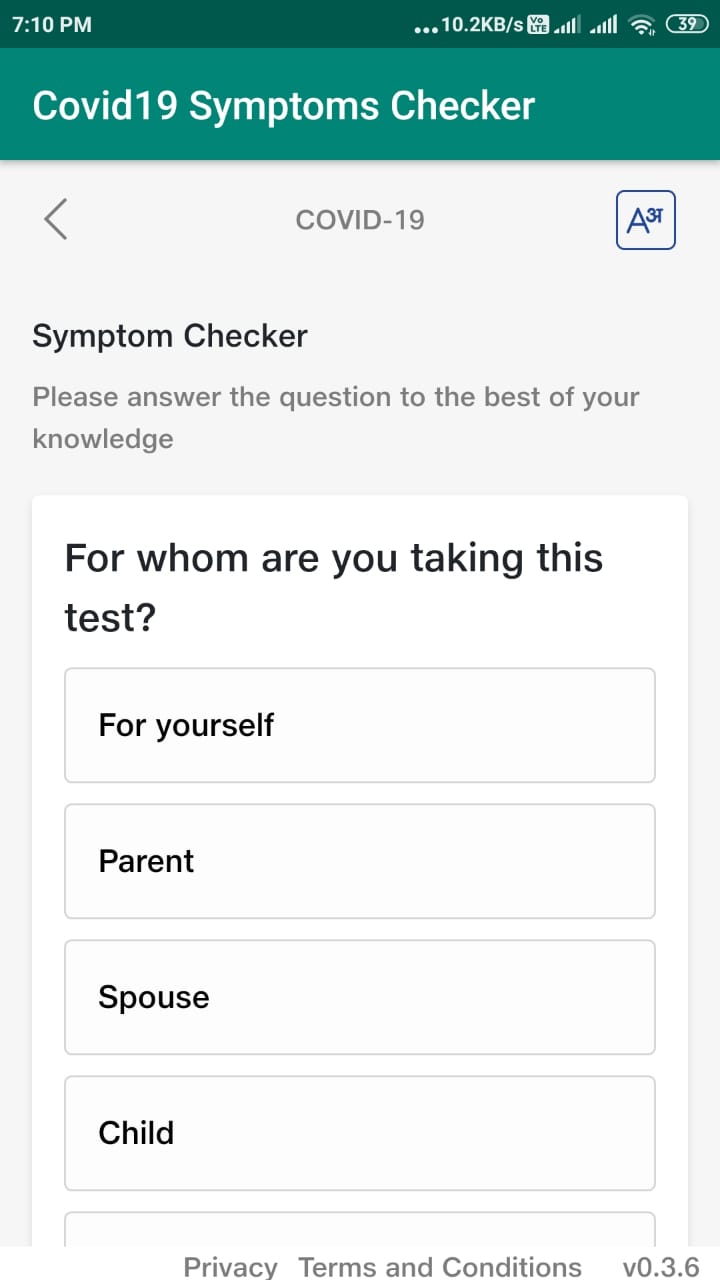
Task: Tap the COVID-19 header label
Action: pos(360,220)
